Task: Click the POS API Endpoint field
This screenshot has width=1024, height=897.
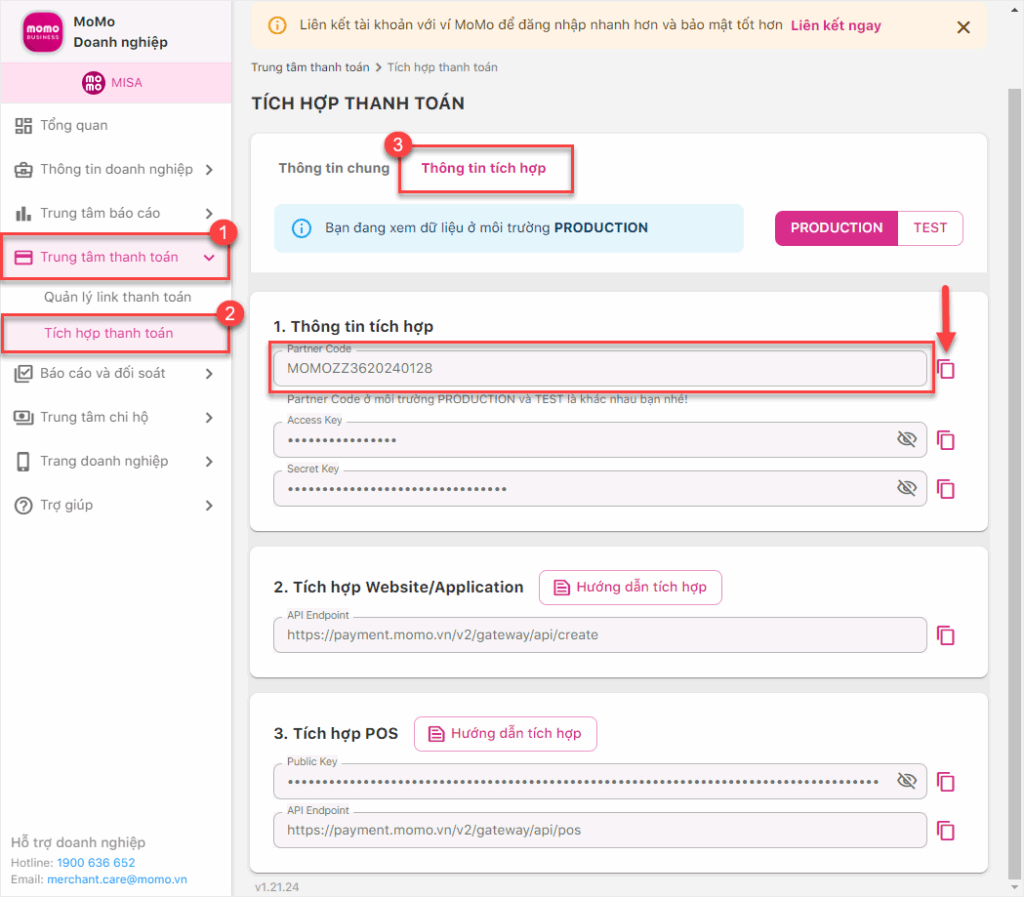Action: click(600, 830)
